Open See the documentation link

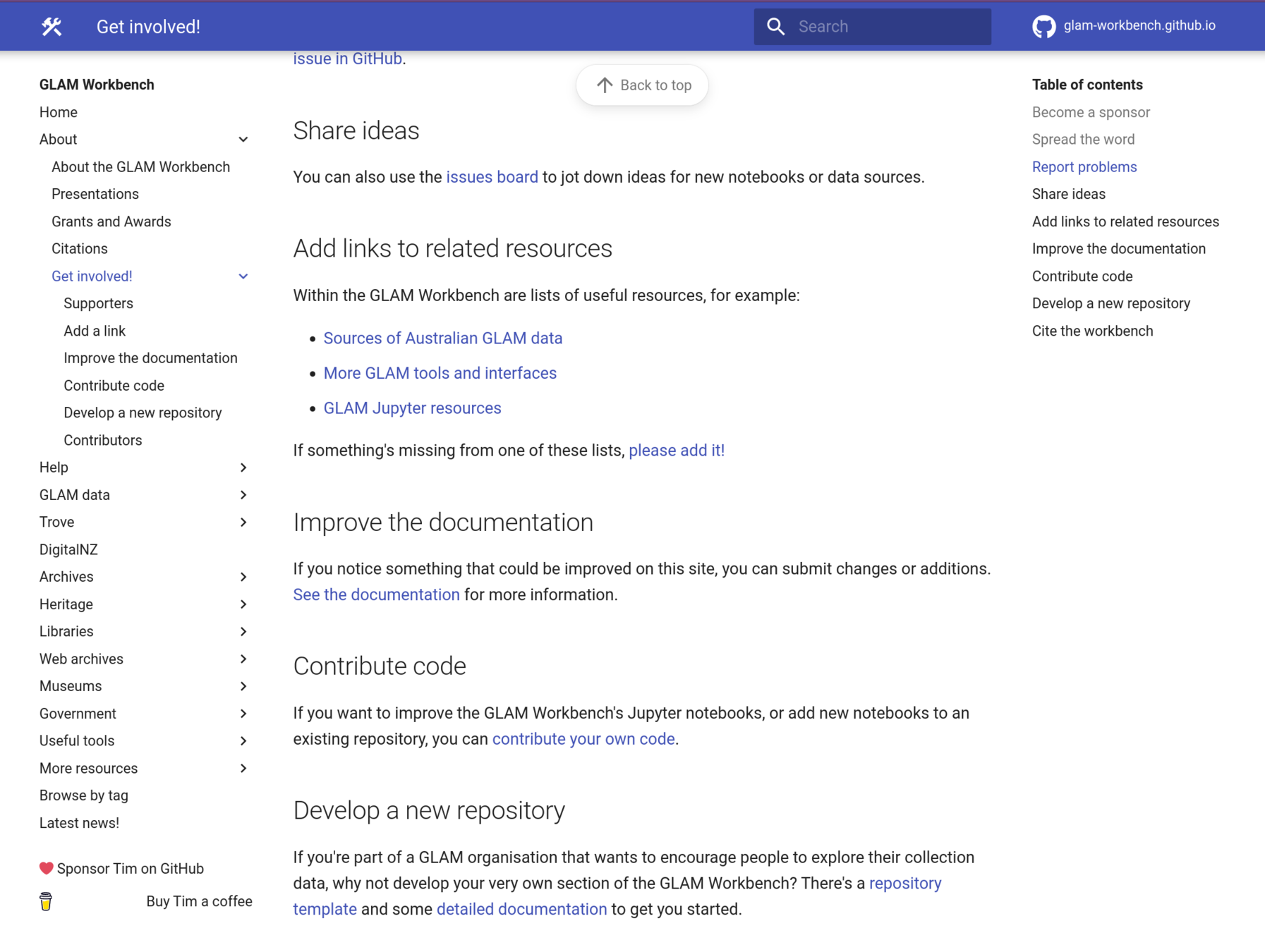click(376, 595)
